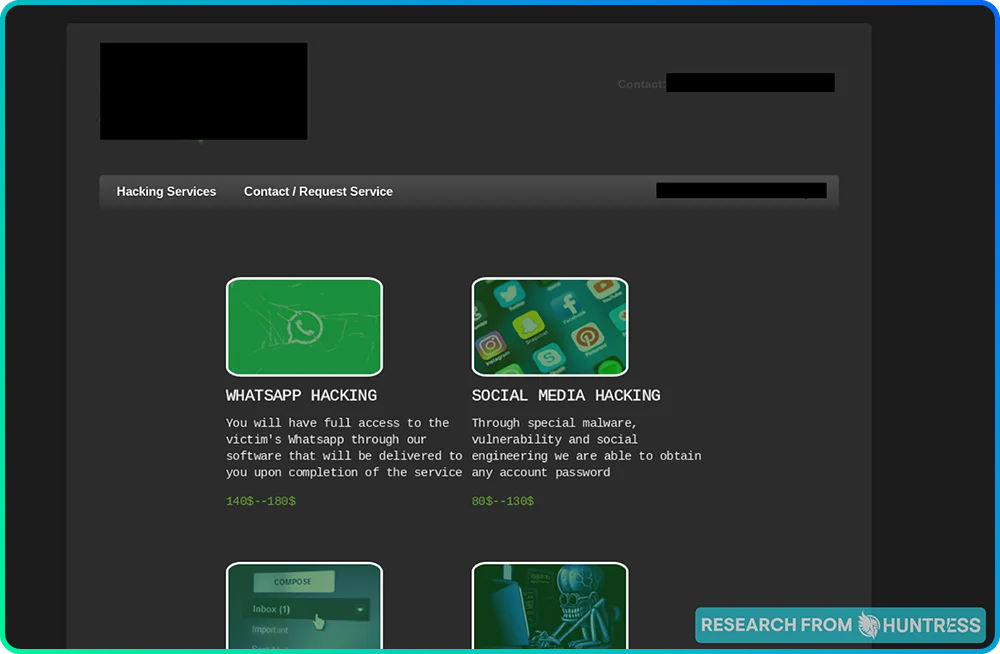Screen dimensions: 1000x654
Task: Open the Social Media Hacking thumbnail
Action: click(x=550, y=326)
